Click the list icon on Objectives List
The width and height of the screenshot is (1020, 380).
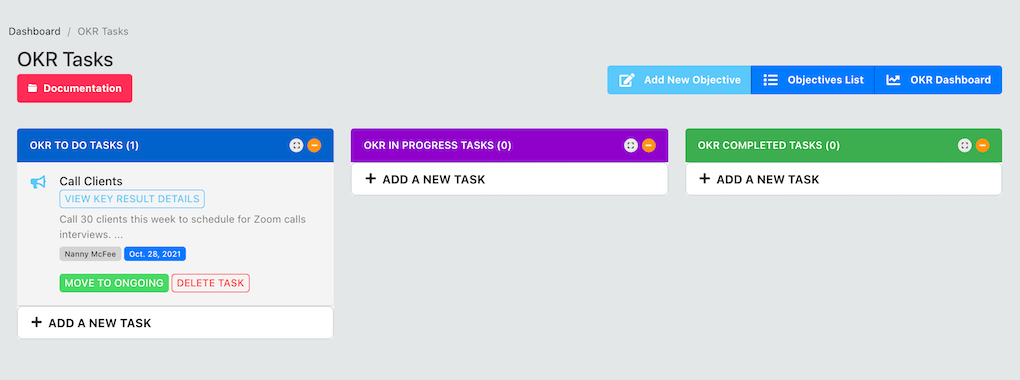click(x=770, y=80)
